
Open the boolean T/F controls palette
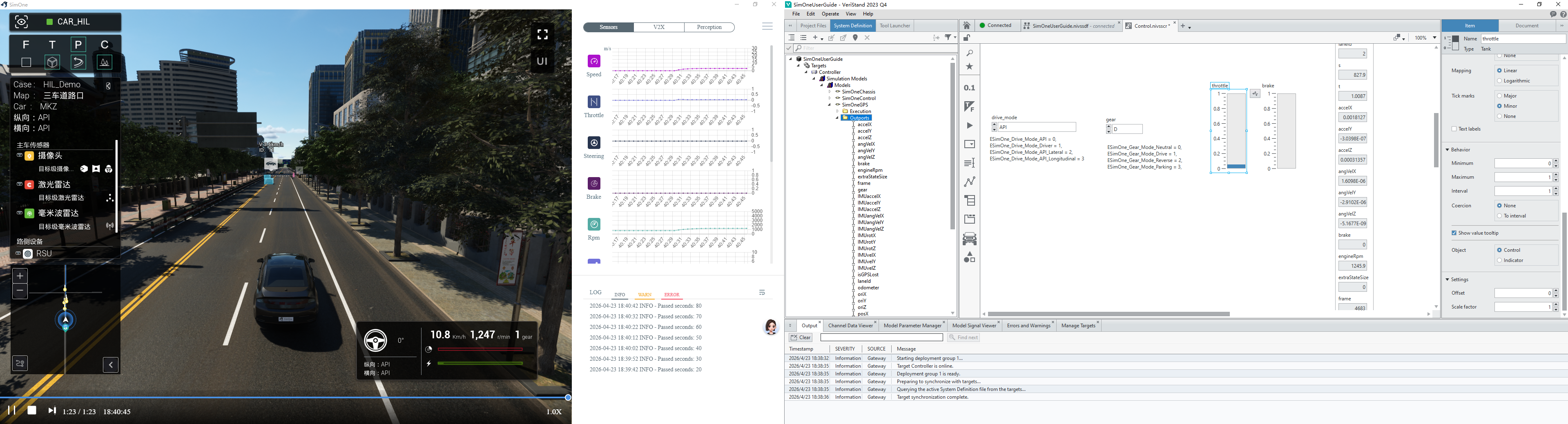coord(970,107)
